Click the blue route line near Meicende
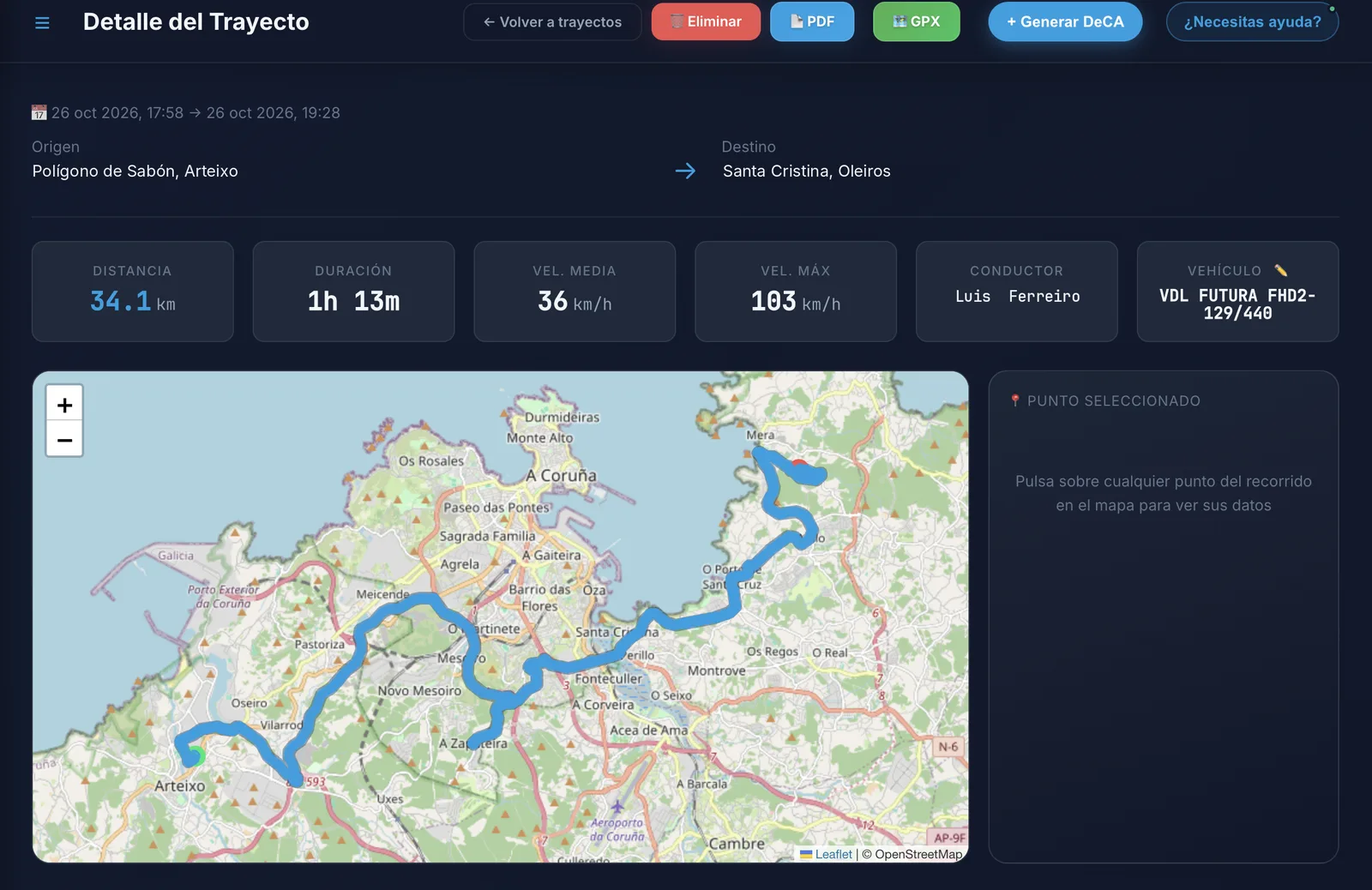 pos(403,605)
